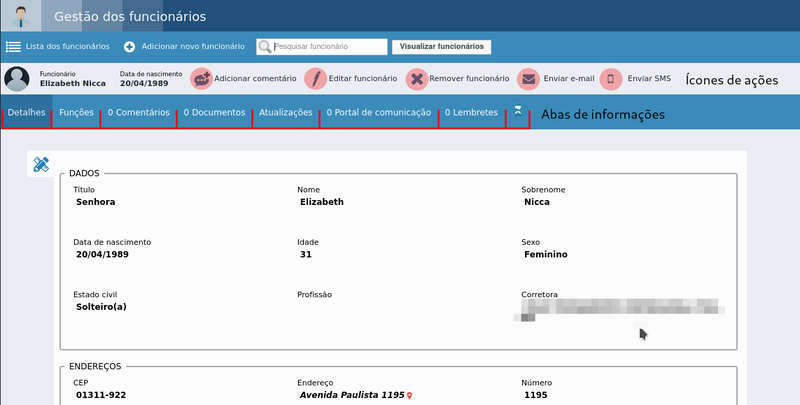The height and width of the screenshot is (405, 800).
Task: Click the Número value 1195
Action: [536, 395]
